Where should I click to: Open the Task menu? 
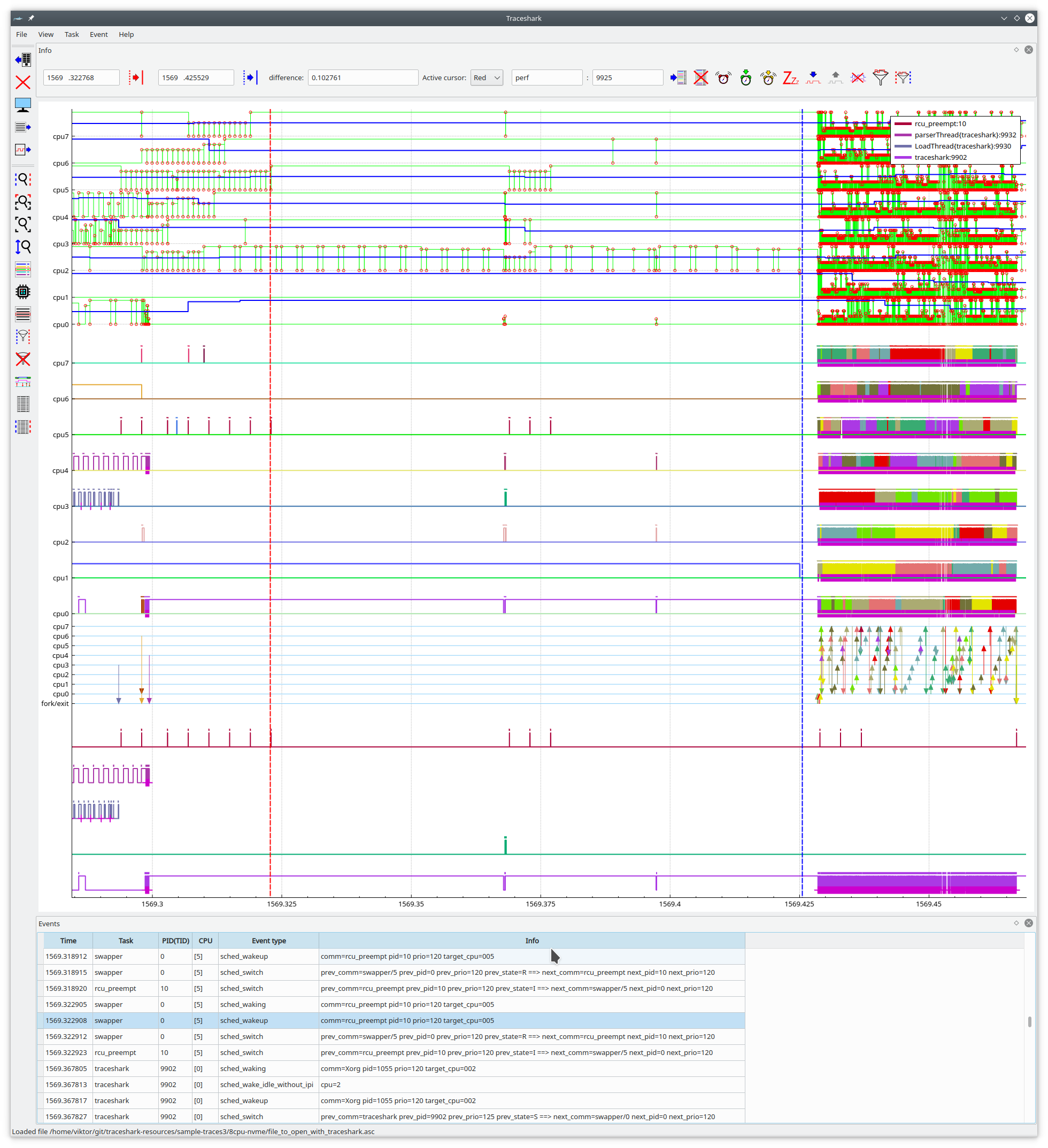[x=72, y=34]
